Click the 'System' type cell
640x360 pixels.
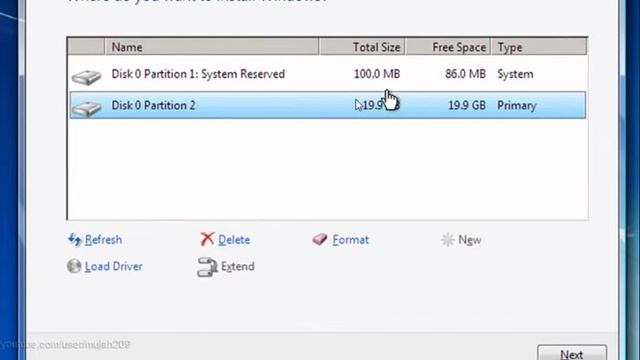[515, 74]
